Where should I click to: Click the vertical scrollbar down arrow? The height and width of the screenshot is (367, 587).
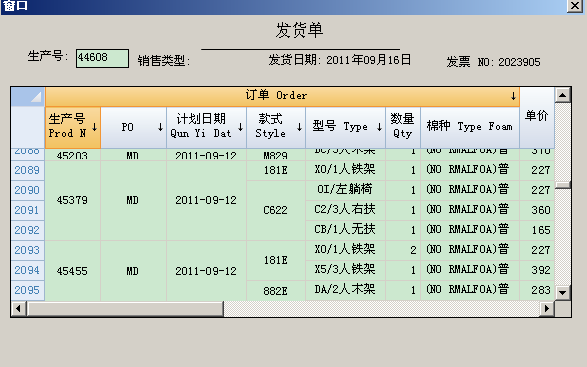(x=562, y=293)
